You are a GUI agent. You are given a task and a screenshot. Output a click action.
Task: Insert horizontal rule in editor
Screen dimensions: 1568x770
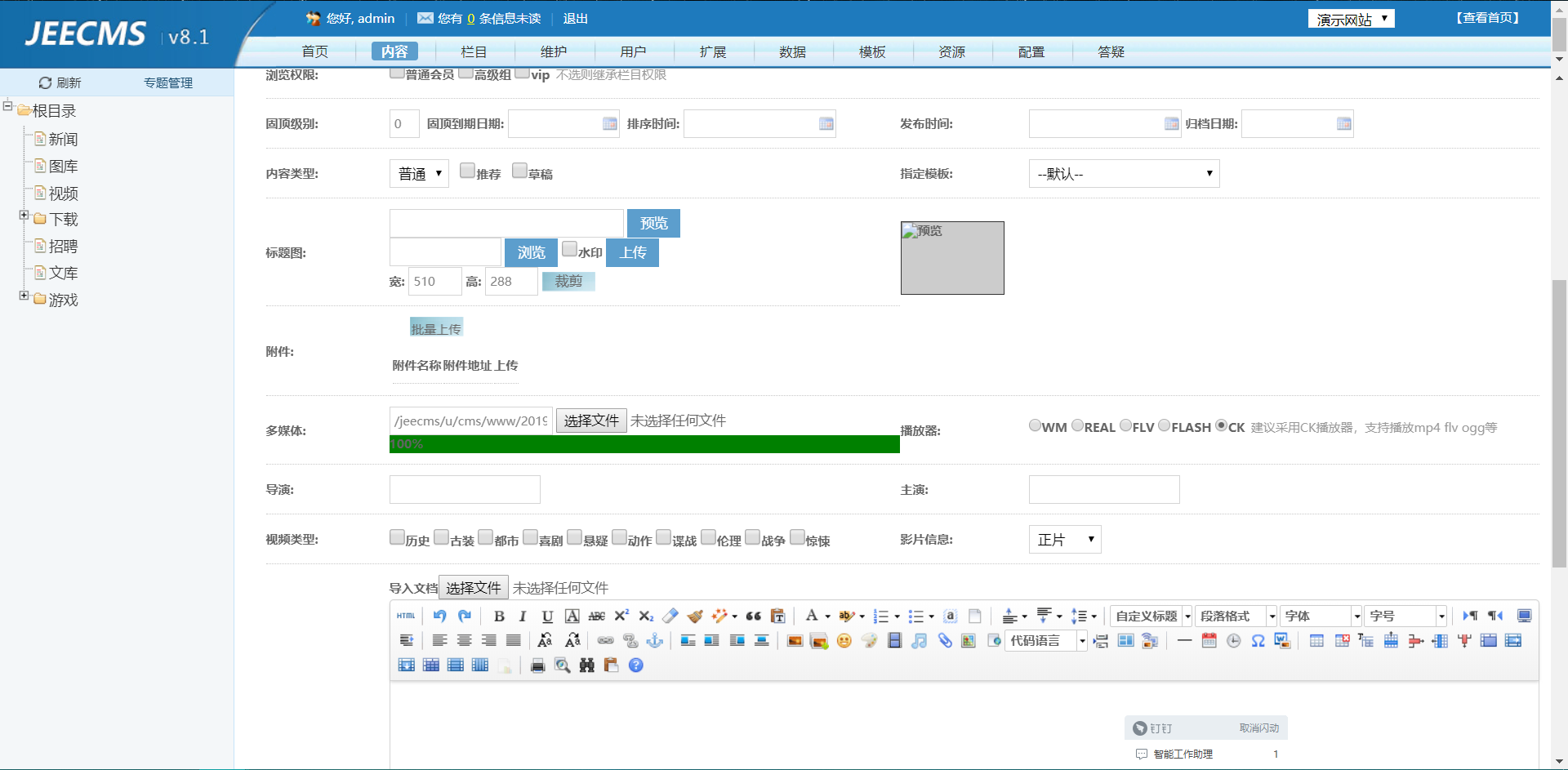1184,641
